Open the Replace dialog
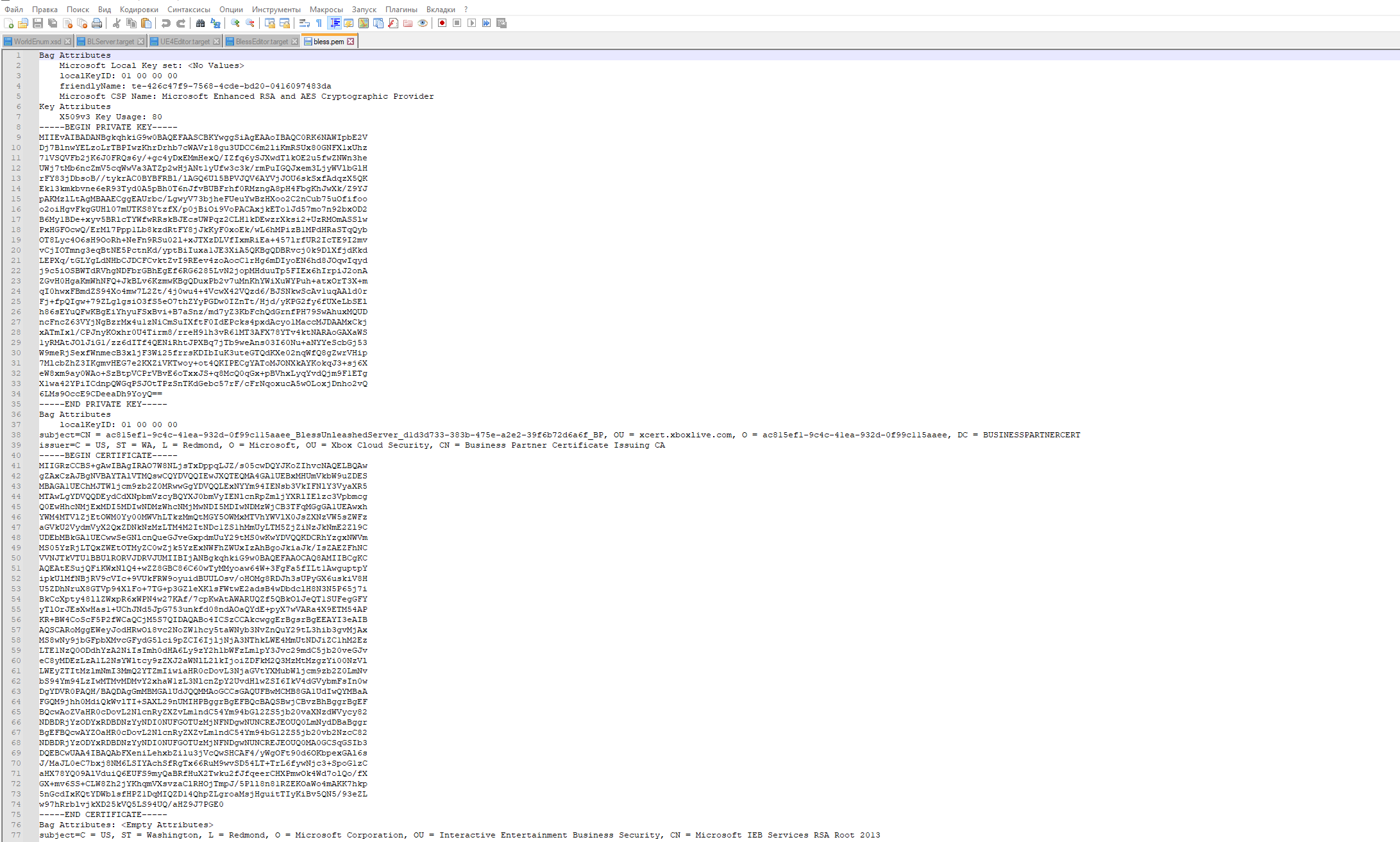The image size is (1400, 842). [216, 23]
